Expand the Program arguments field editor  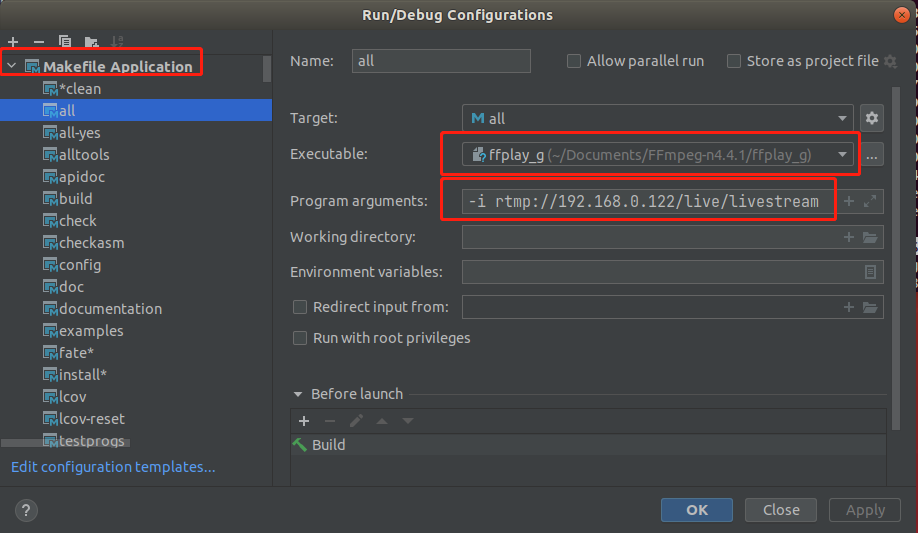pyautogui.click(x=870, y=201)
